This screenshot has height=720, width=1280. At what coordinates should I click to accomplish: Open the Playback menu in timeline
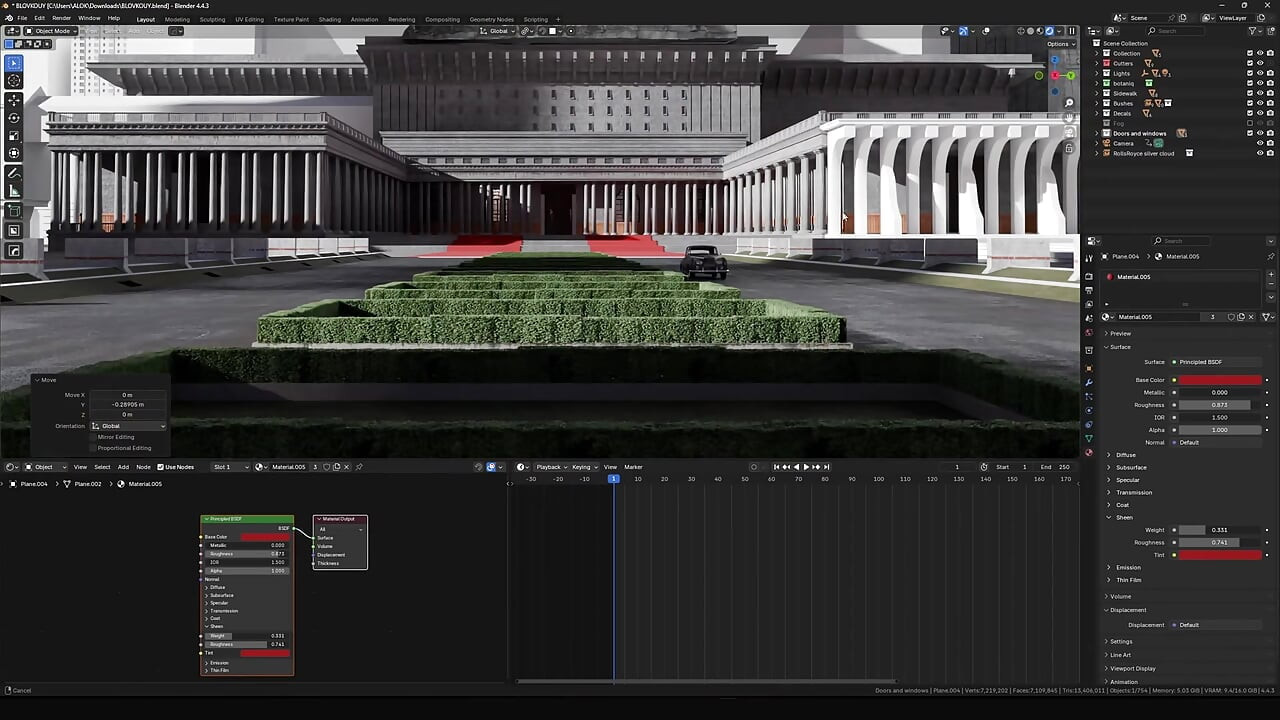click(x=553, y=467)
